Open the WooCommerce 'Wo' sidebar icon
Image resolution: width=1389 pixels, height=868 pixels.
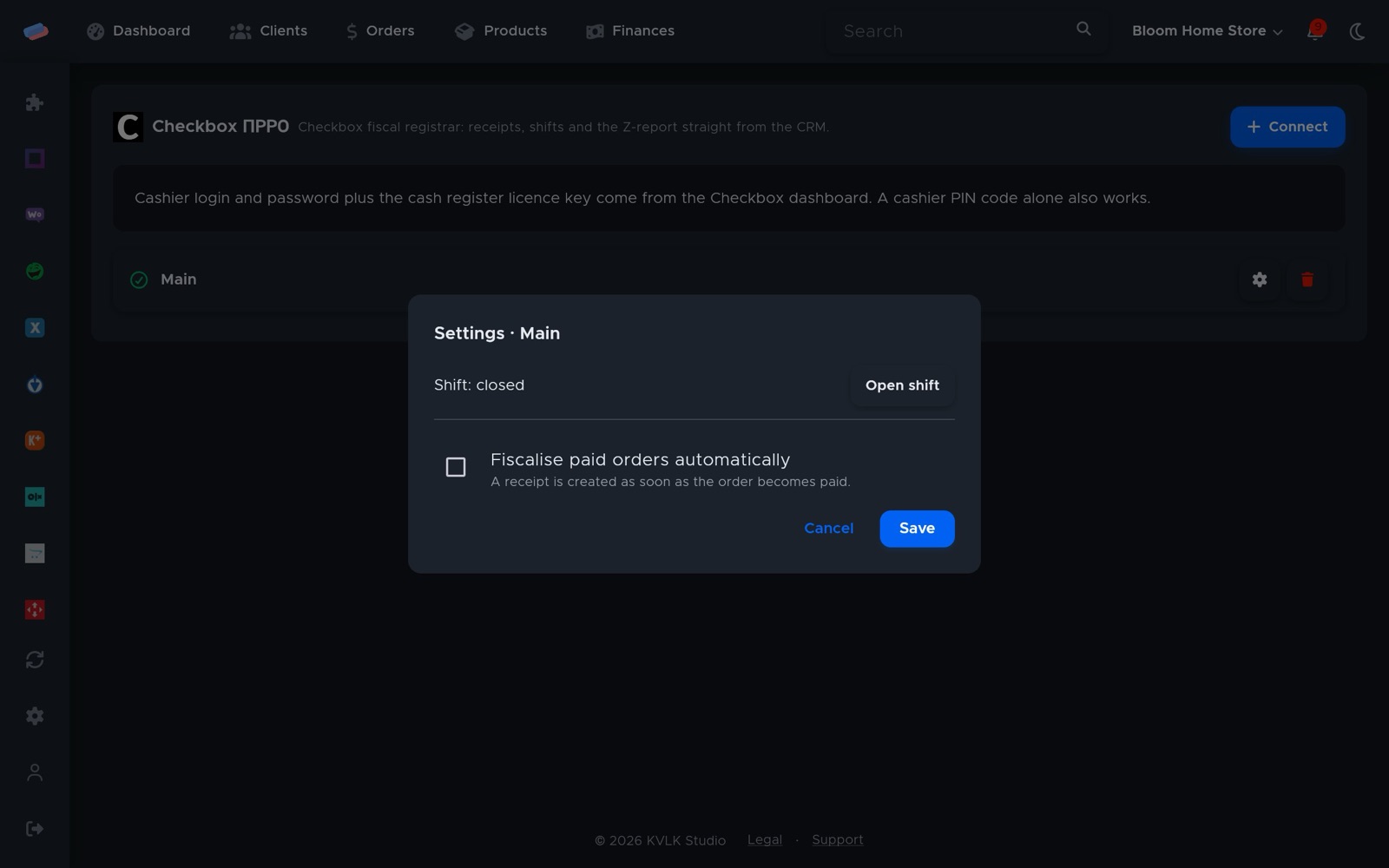click(35, 214)
